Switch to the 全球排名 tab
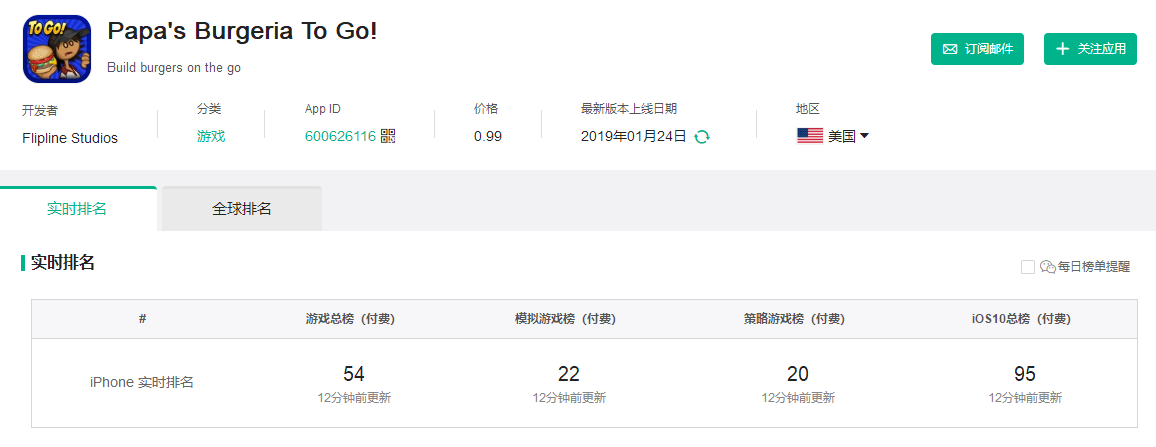The image size is (1156, 447). pyautogui.click(x=242, y=209)
